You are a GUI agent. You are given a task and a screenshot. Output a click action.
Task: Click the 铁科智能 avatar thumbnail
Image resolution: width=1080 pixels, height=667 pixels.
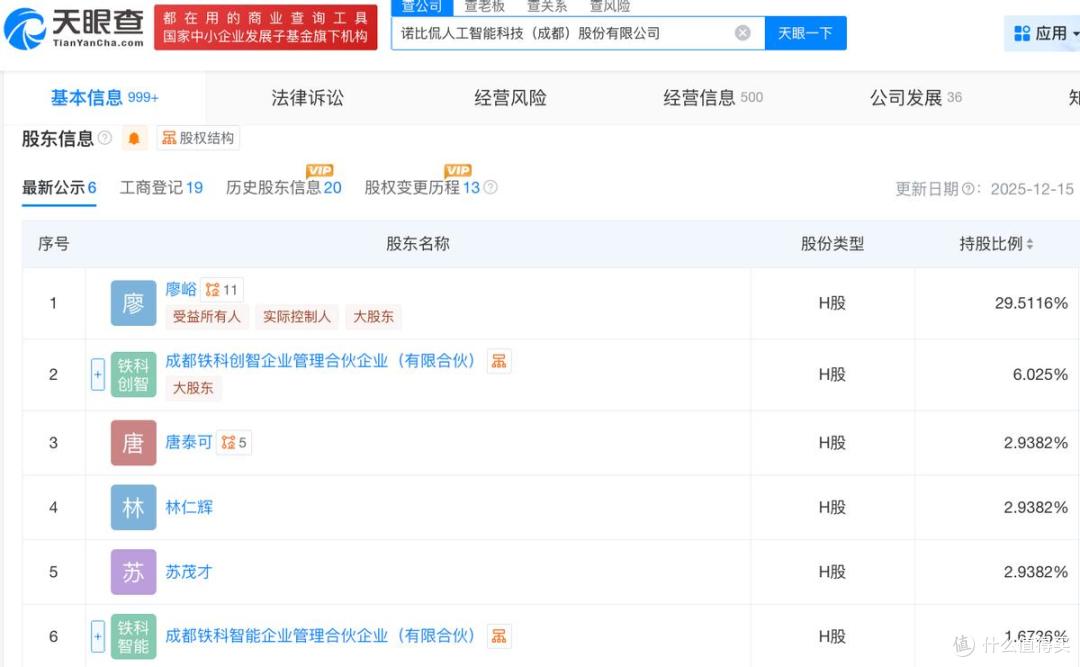[134, 637]
